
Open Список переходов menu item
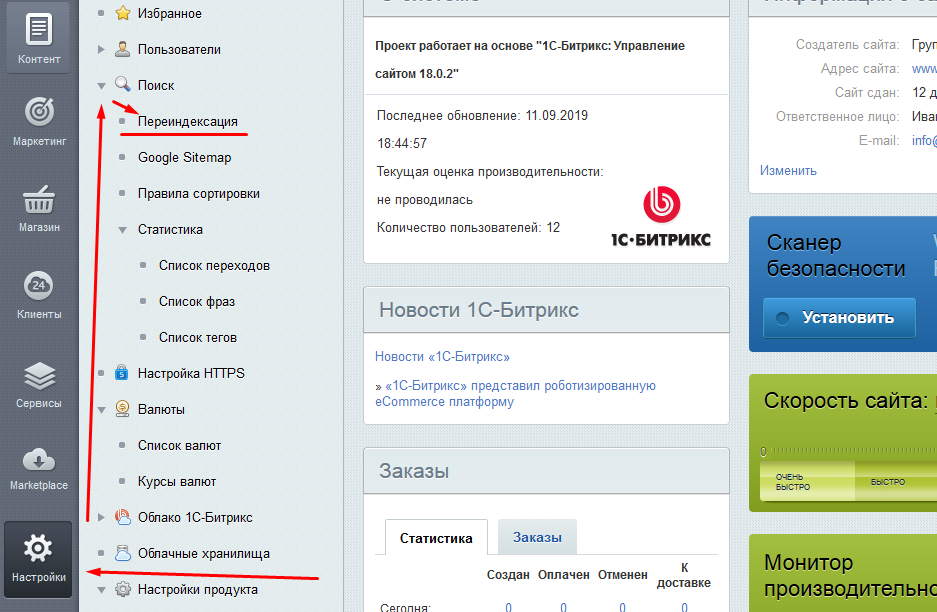coord(214,265)
